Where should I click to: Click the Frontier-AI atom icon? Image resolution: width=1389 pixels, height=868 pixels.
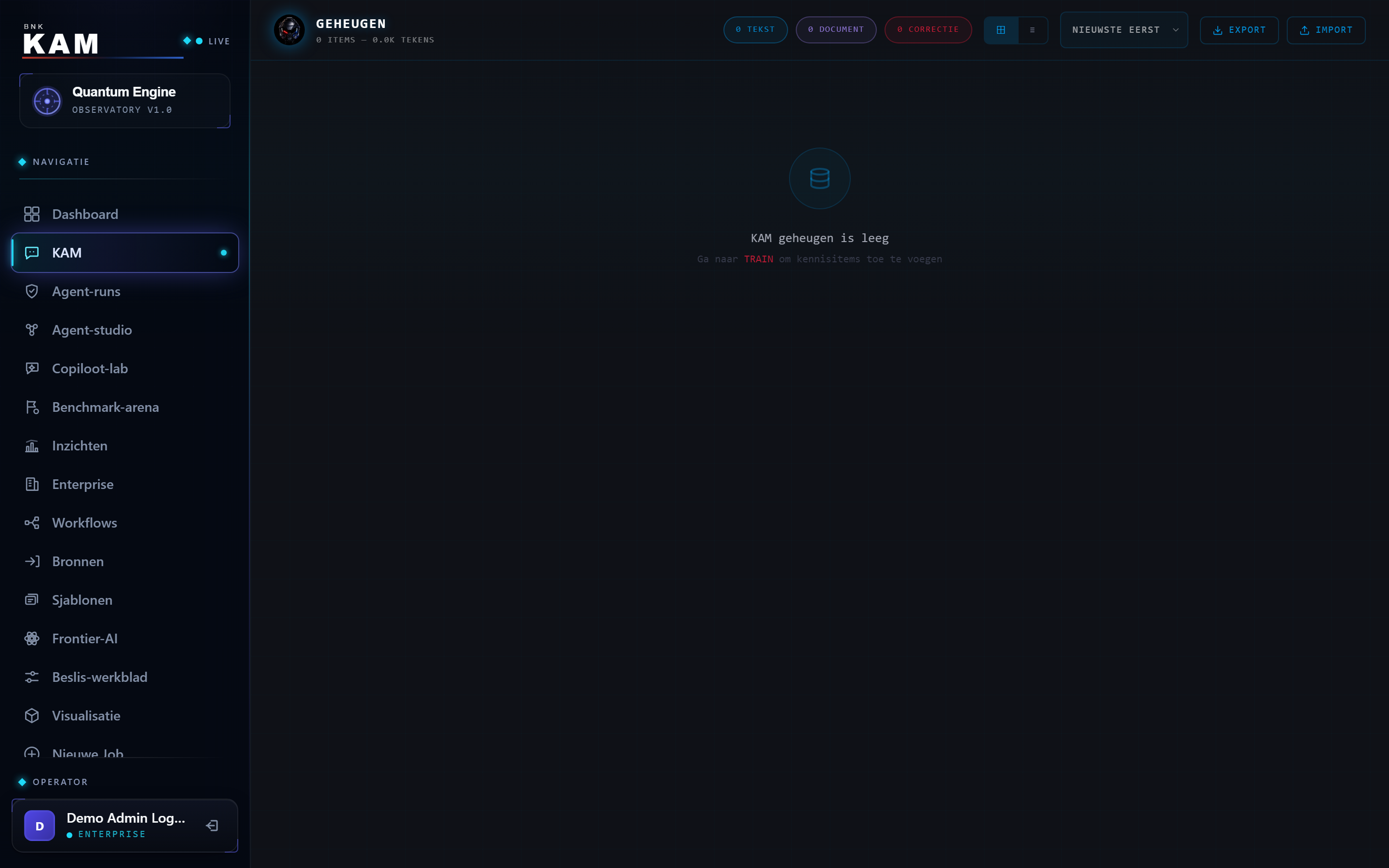click(x=31, y=638)
